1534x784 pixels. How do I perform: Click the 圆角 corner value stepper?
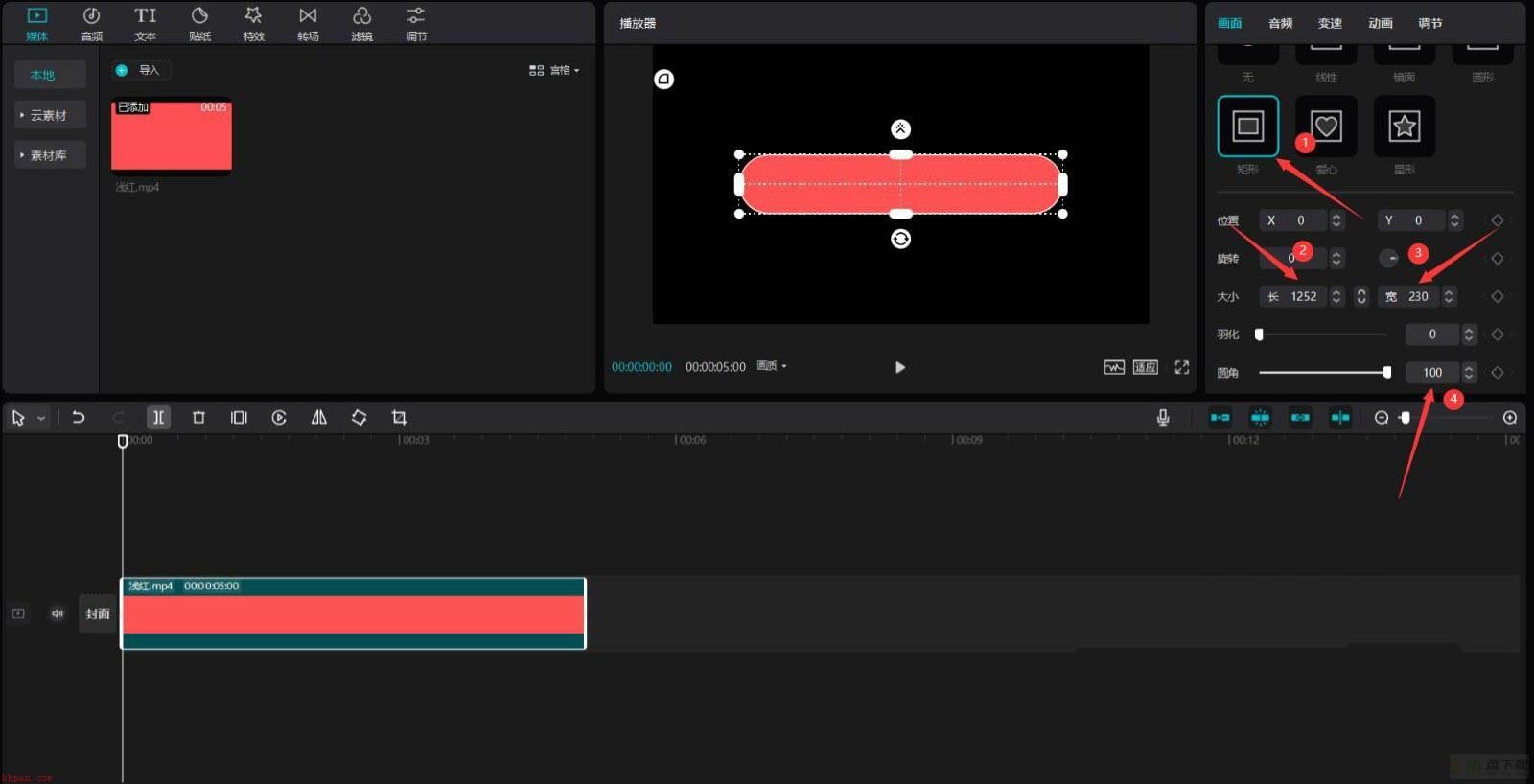pos(1469,372)
